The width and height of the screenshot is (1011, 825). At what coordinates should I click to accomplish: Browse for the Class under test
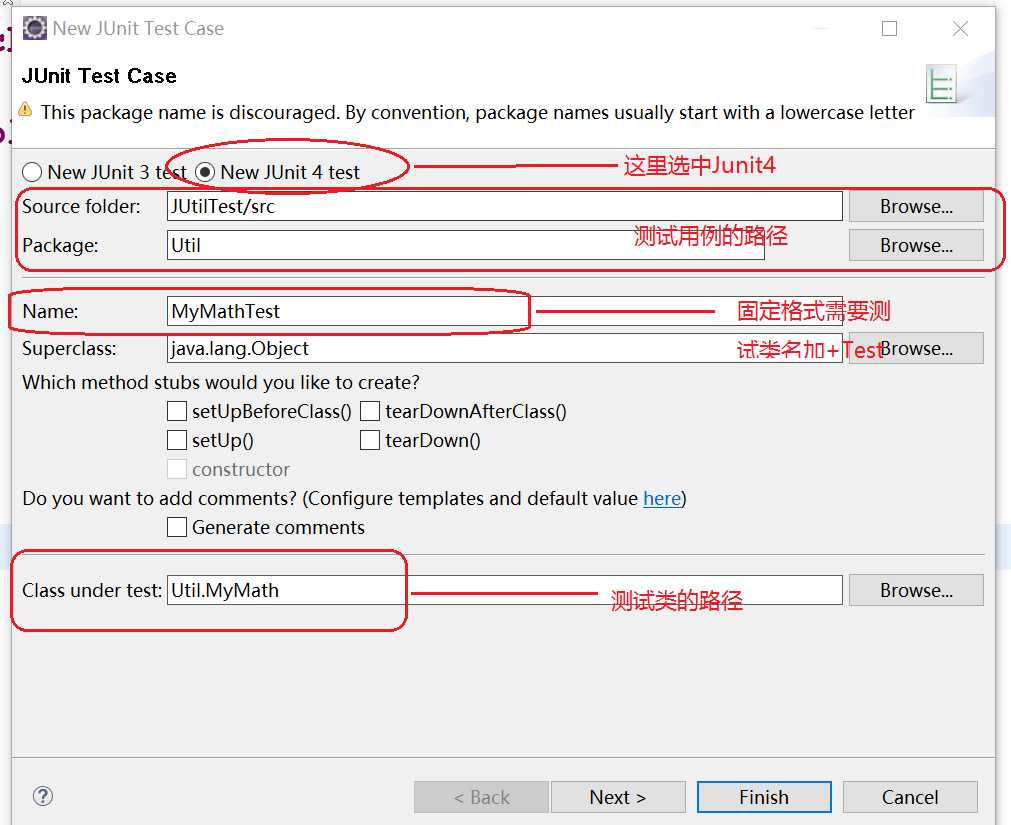click(x=916, y=590)
